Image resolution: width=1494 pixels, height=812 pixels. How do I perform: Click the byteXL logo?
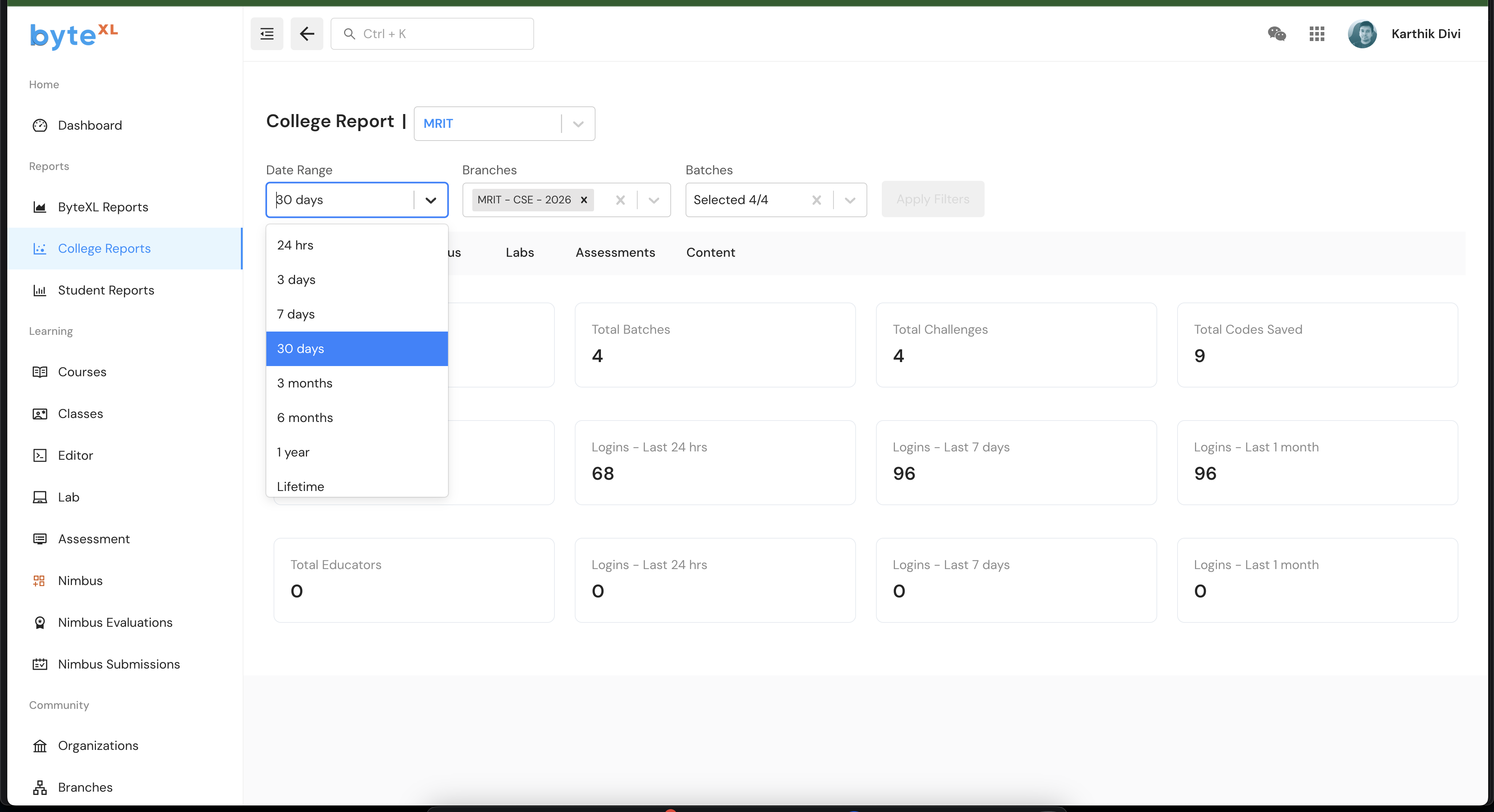click(x=74, y=36)
